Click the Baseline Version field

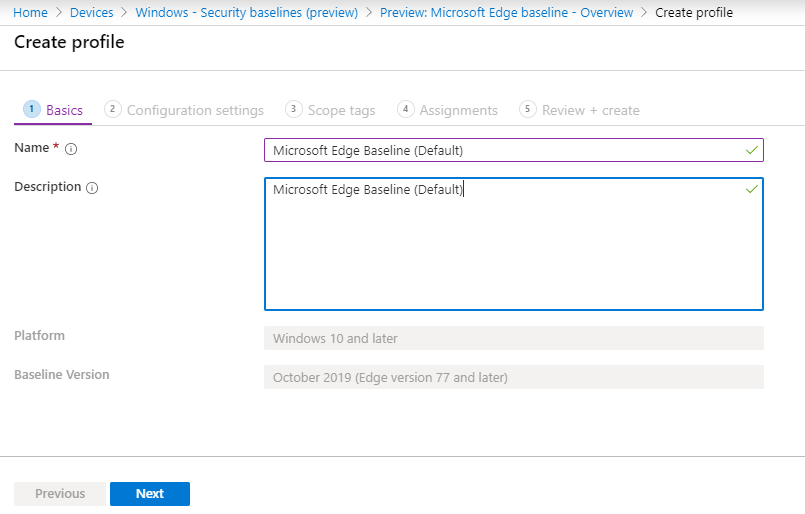[514, 377]
